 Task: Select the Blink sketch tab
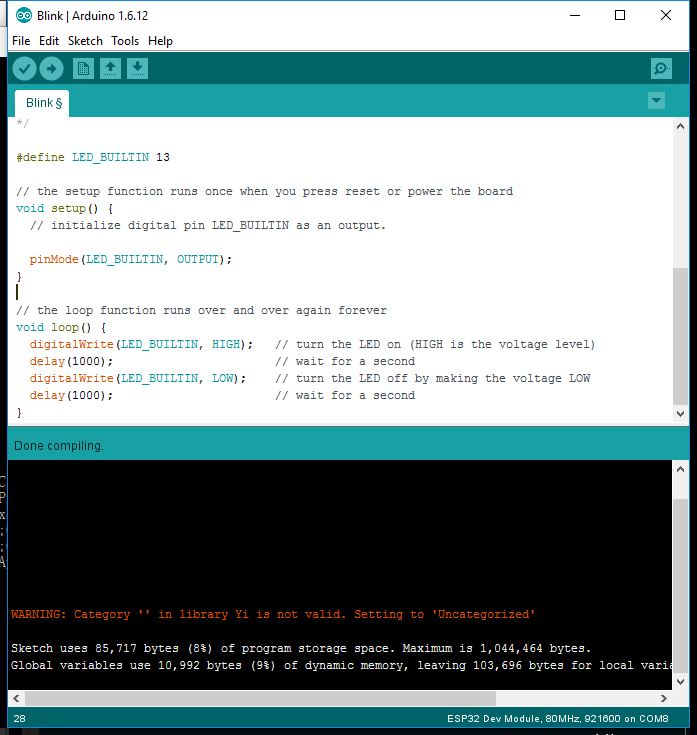click(x=42, y=103)
